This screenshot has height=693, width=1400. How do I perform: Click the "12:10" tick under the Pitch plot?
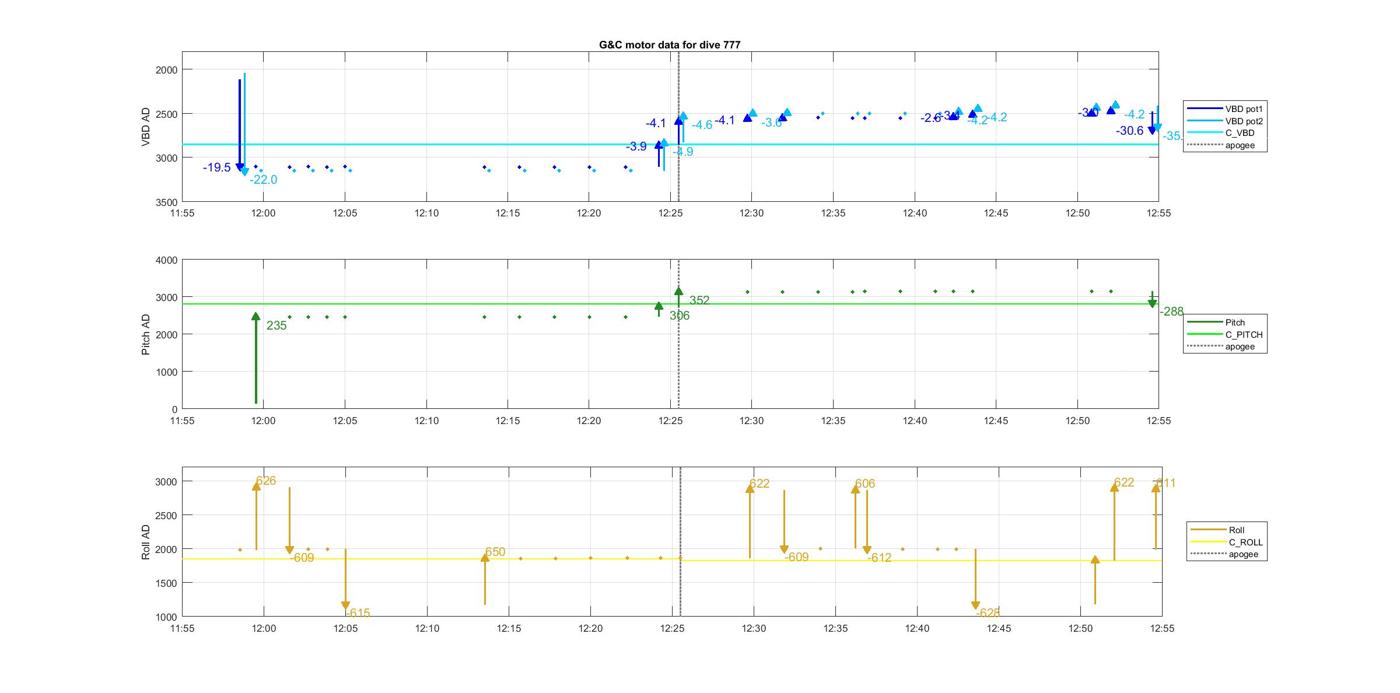click(x=426, y=421)
